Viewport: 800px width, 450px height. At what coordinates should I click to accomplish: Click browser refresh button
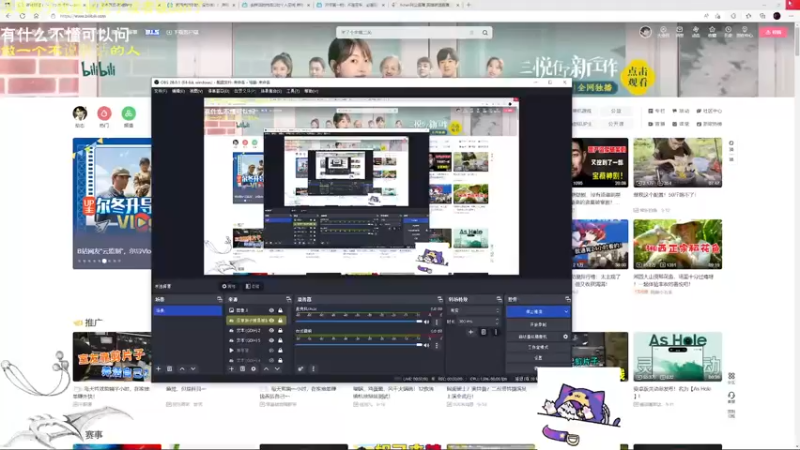click(22, 16)
